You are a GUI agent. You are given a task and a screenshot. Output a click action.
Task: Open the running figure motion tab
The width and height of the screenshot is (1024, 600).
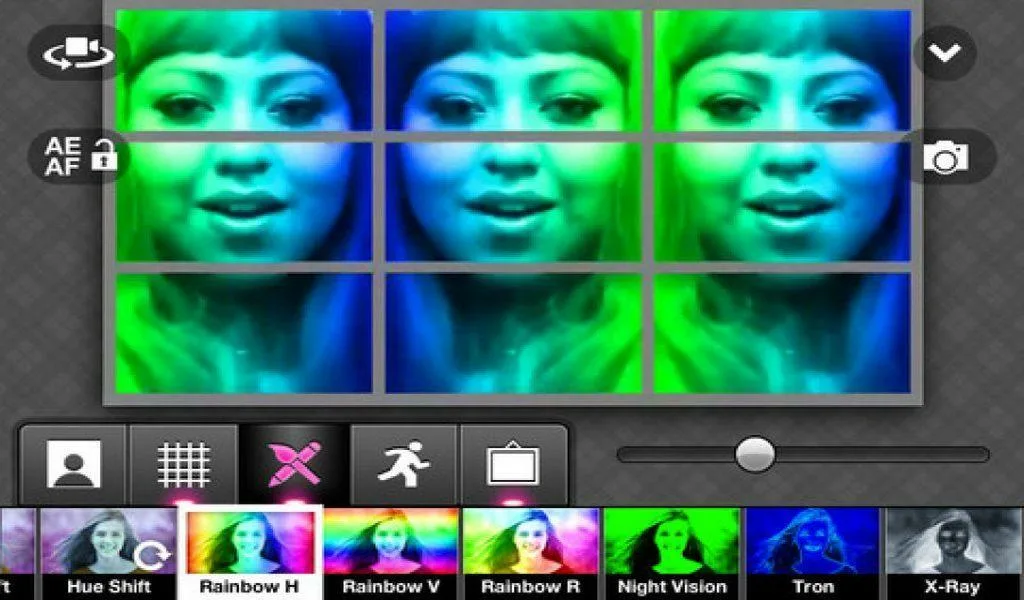coord(404,464)
